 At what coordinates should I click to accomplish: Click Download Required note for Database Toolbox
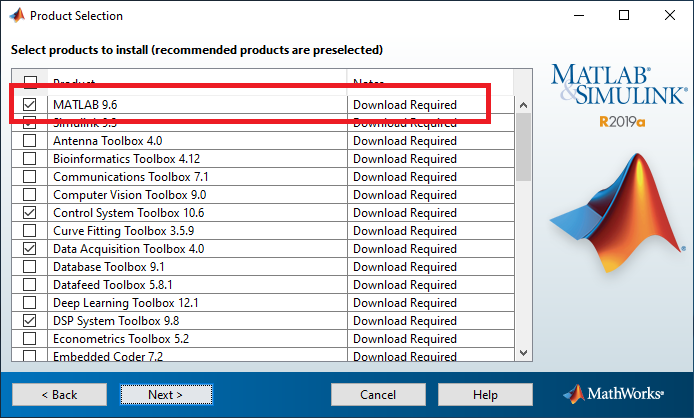pos(405,267)
